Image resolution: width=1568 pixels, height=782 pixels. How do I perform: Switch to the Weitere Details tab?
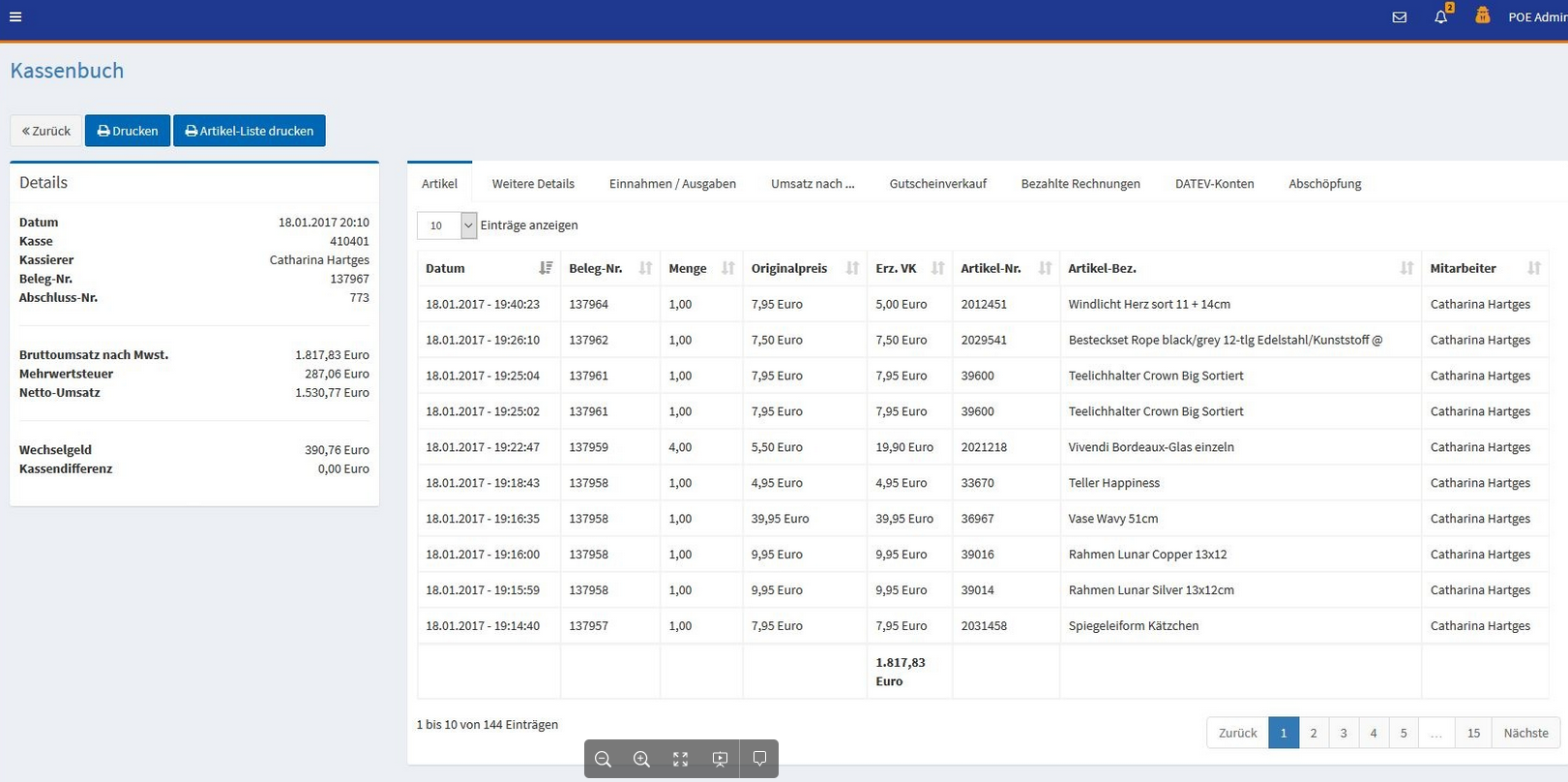click(x=533, y=184)
